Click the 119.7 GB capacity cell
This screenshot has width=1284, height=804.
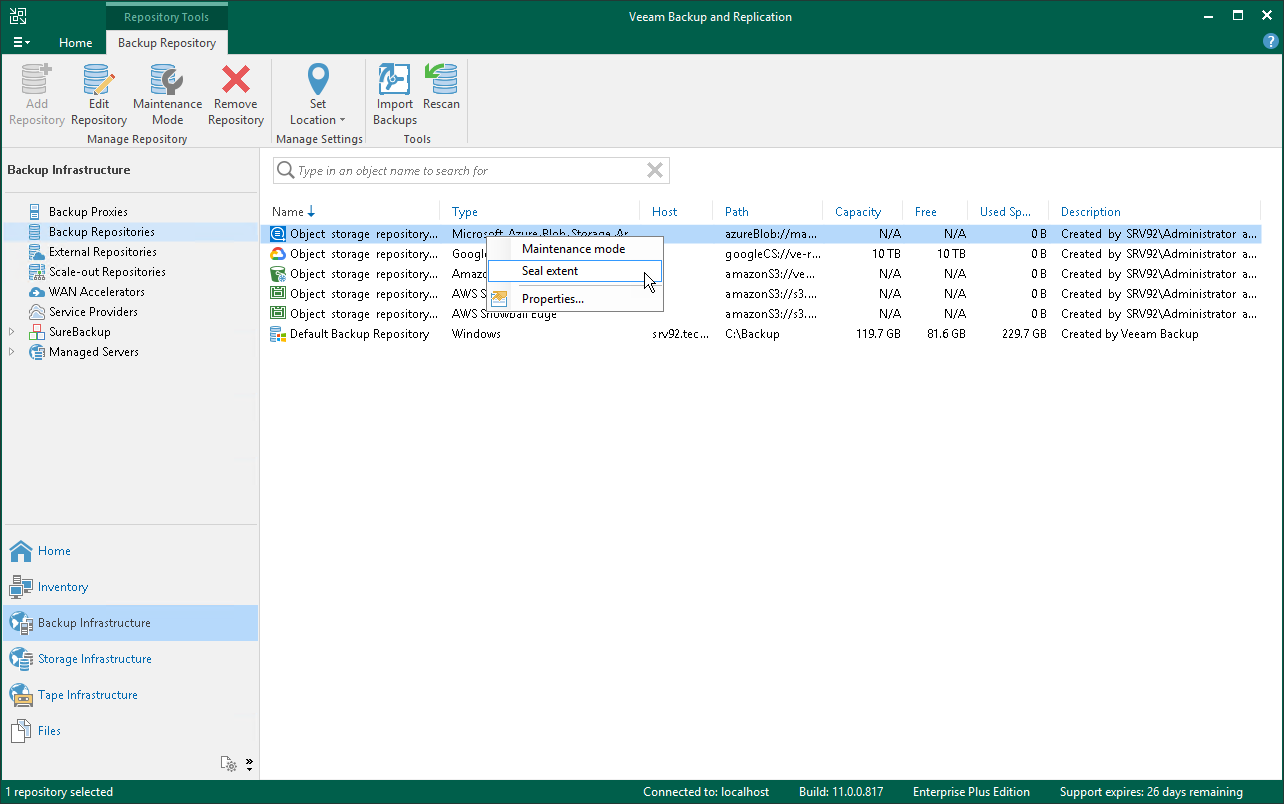[877, 334]
